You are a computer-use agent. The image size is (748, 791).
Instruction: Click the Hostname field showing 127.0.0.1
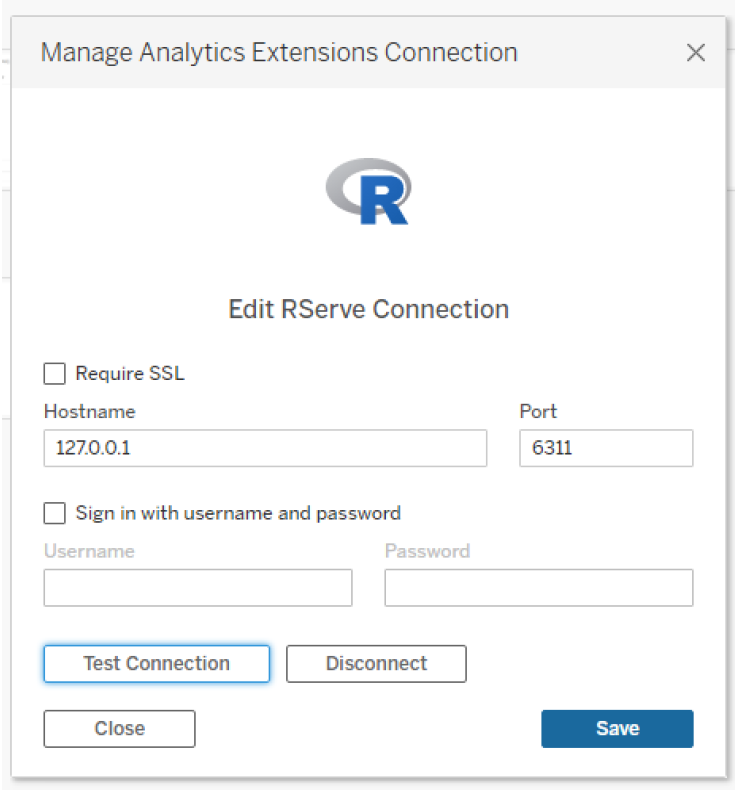(265, 448)
